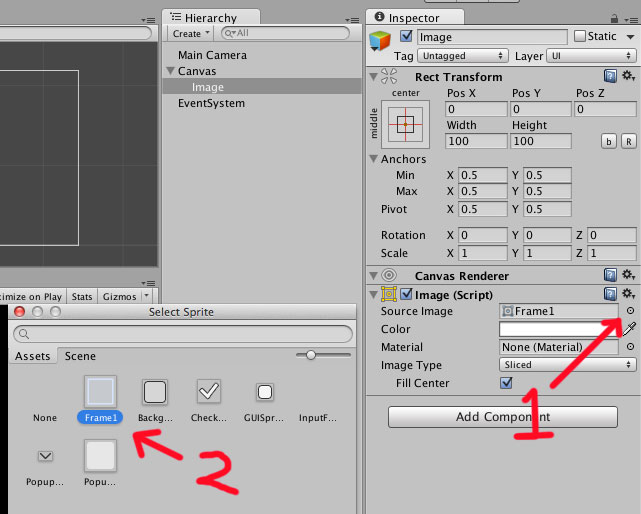Viewport: 641px width, 514px height.
Task: Open the Hierarchy panel options menu
Action: pyautogui.click(x=352, y=20)
